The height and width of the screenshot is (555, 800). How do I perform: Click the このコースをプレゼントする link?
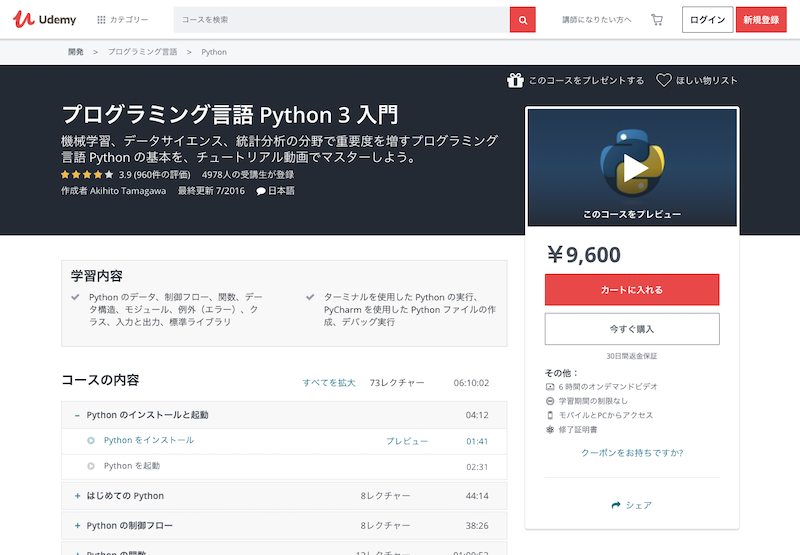click(586, 81)
